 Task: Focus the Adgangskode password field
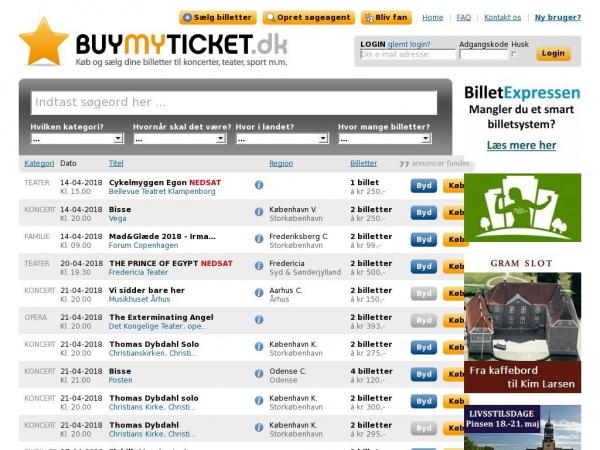tap(484, 54)
